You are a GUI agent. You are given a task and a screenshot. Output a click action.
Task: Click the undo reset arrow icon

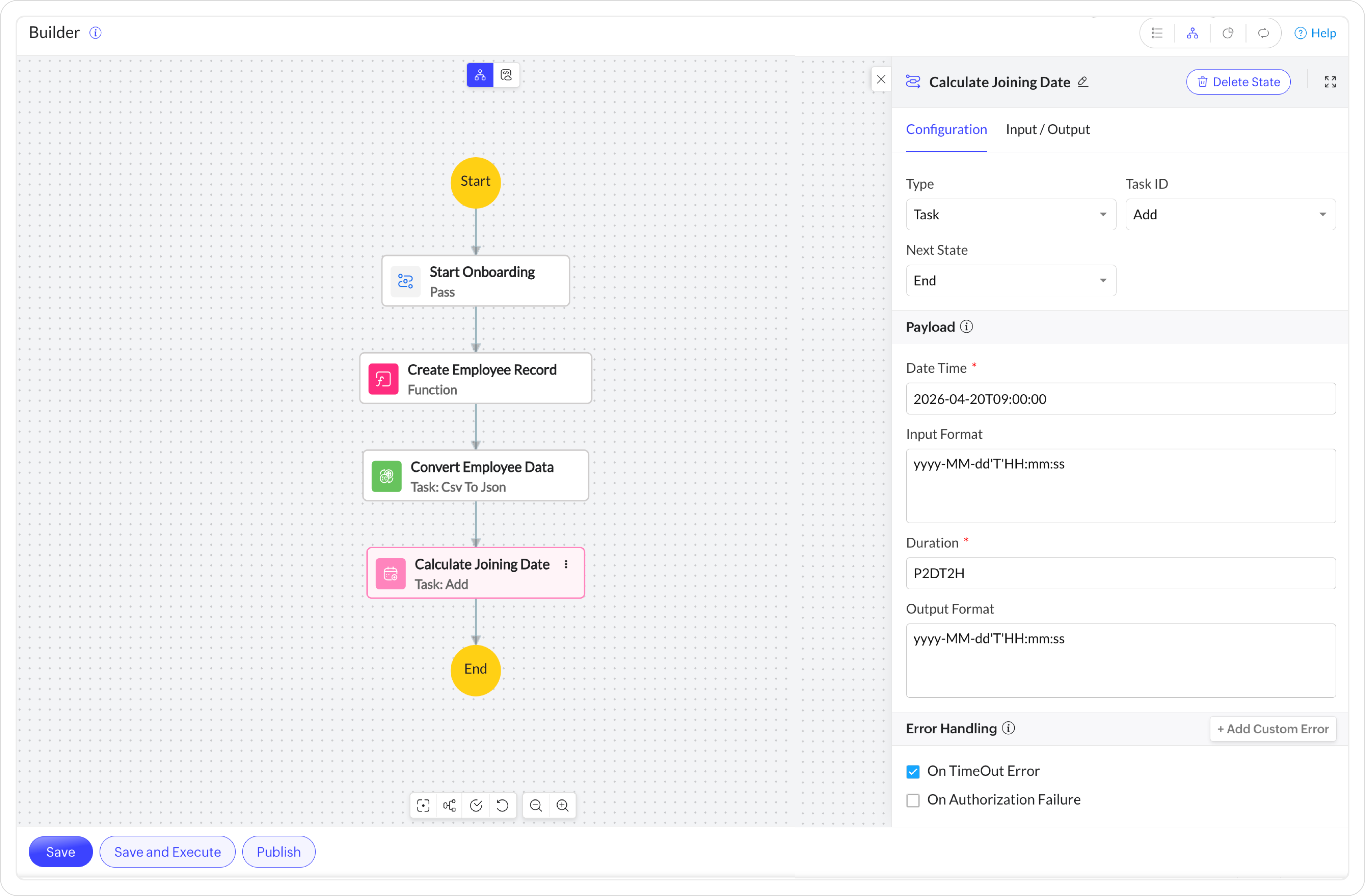click(x=502, y=805)
